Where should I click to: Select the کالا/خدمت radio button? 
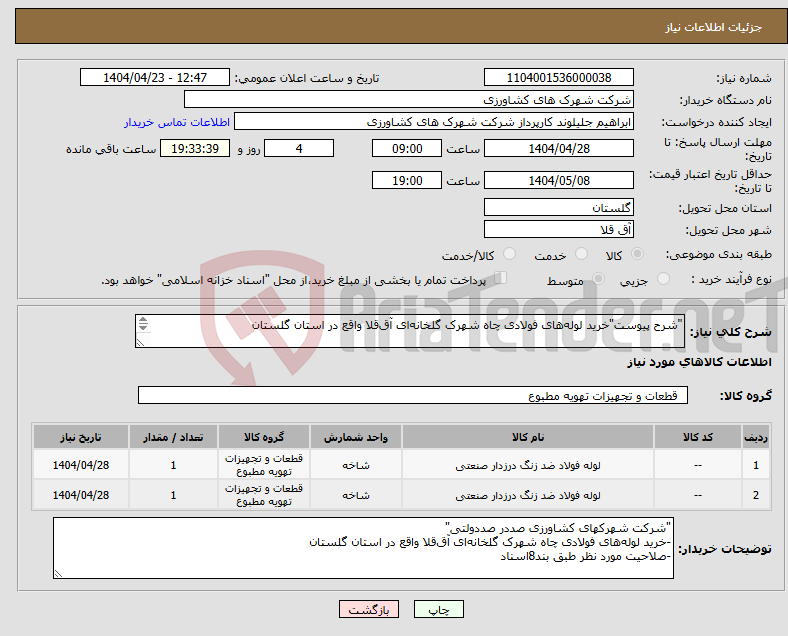click(x=510, y=254)
